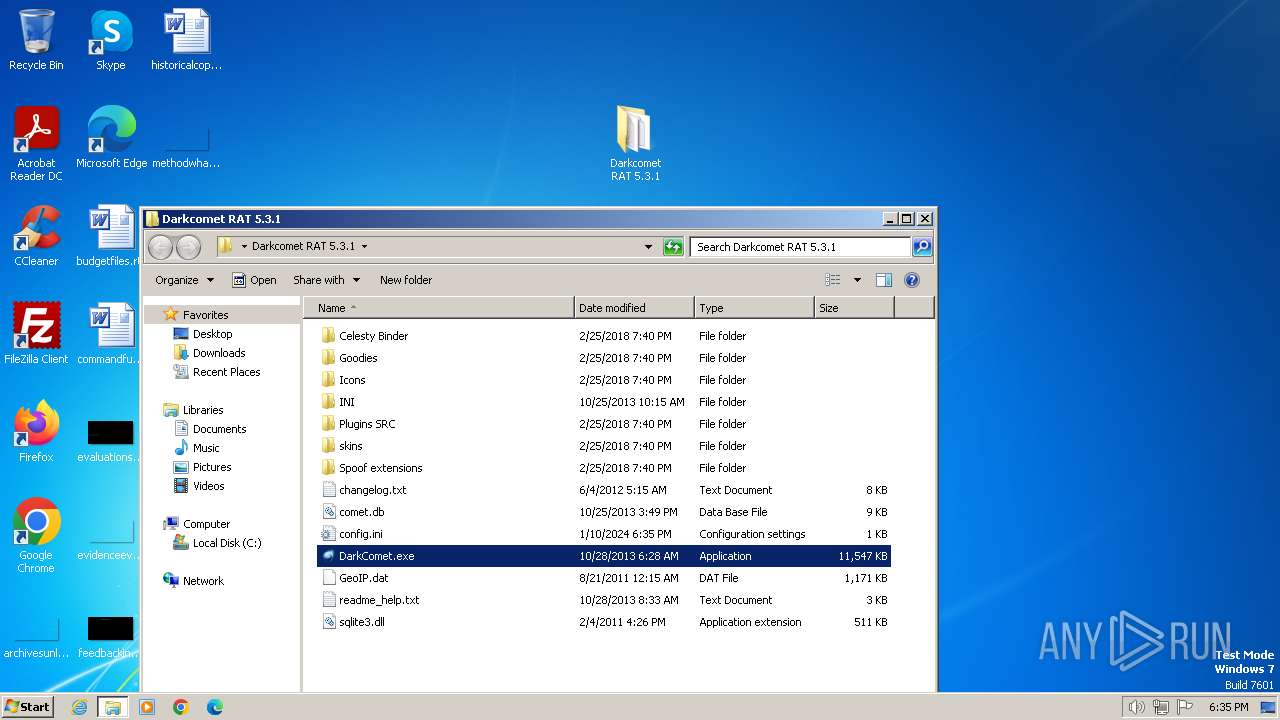Open the Organize dropdown menu
The image size is (1280, 720).
point(185,280)
